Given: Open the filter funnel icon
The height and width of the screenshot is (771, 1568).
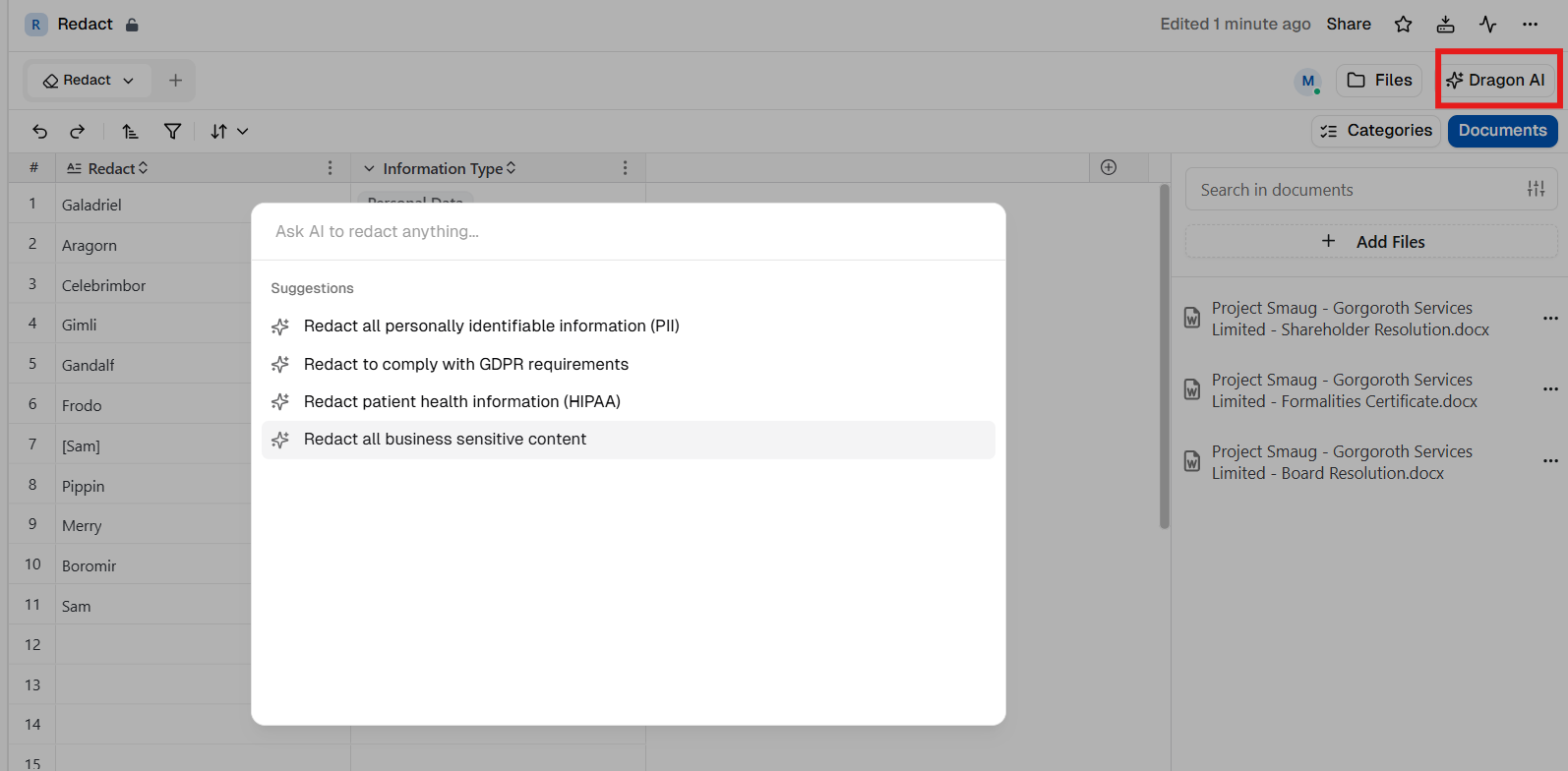Looking at the screenshot, I should (x=172, y=131).
